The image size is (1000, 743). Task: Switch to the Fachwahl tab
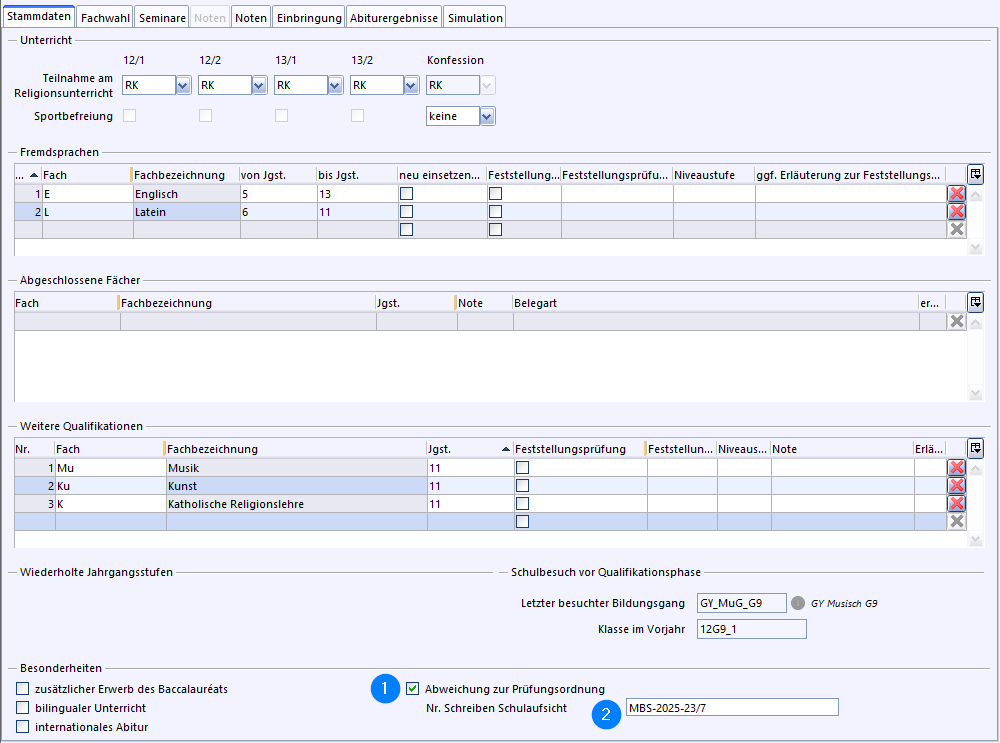click(x=104, y=18)
